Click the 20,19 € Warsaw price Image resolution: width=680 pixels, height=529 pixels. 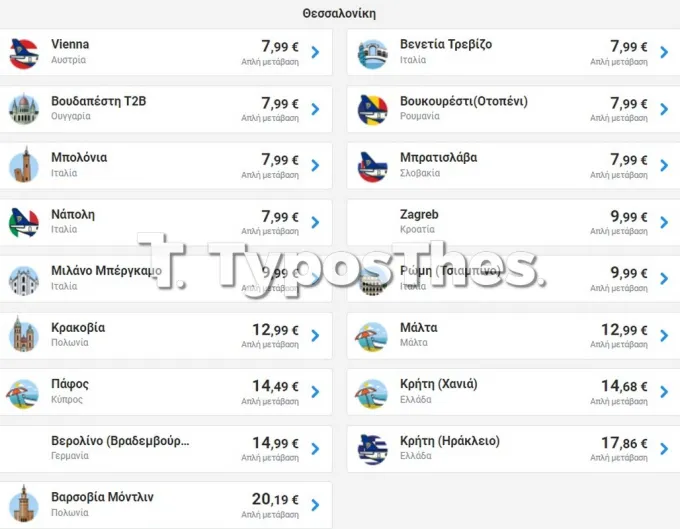[275, 499]
